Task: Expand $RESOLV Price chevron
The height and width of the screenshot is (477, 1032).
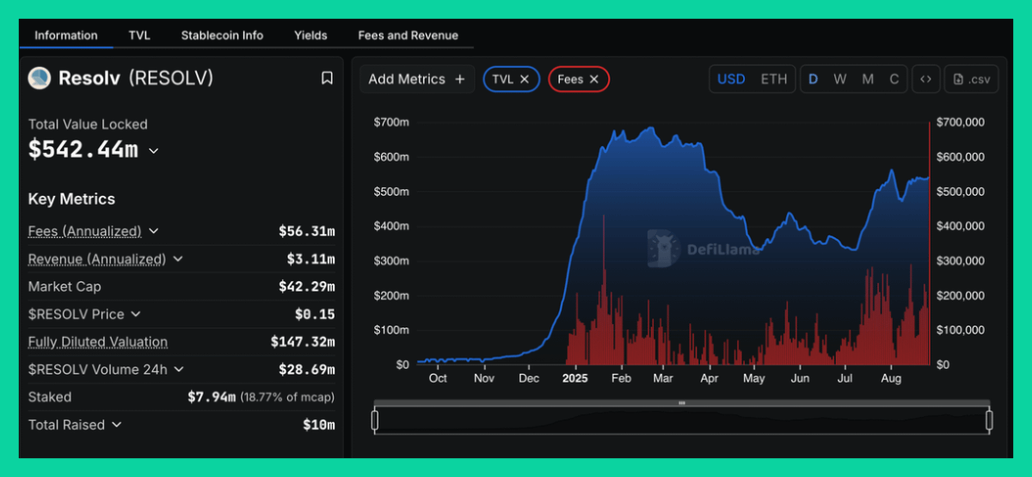Action: click(136, 314)
